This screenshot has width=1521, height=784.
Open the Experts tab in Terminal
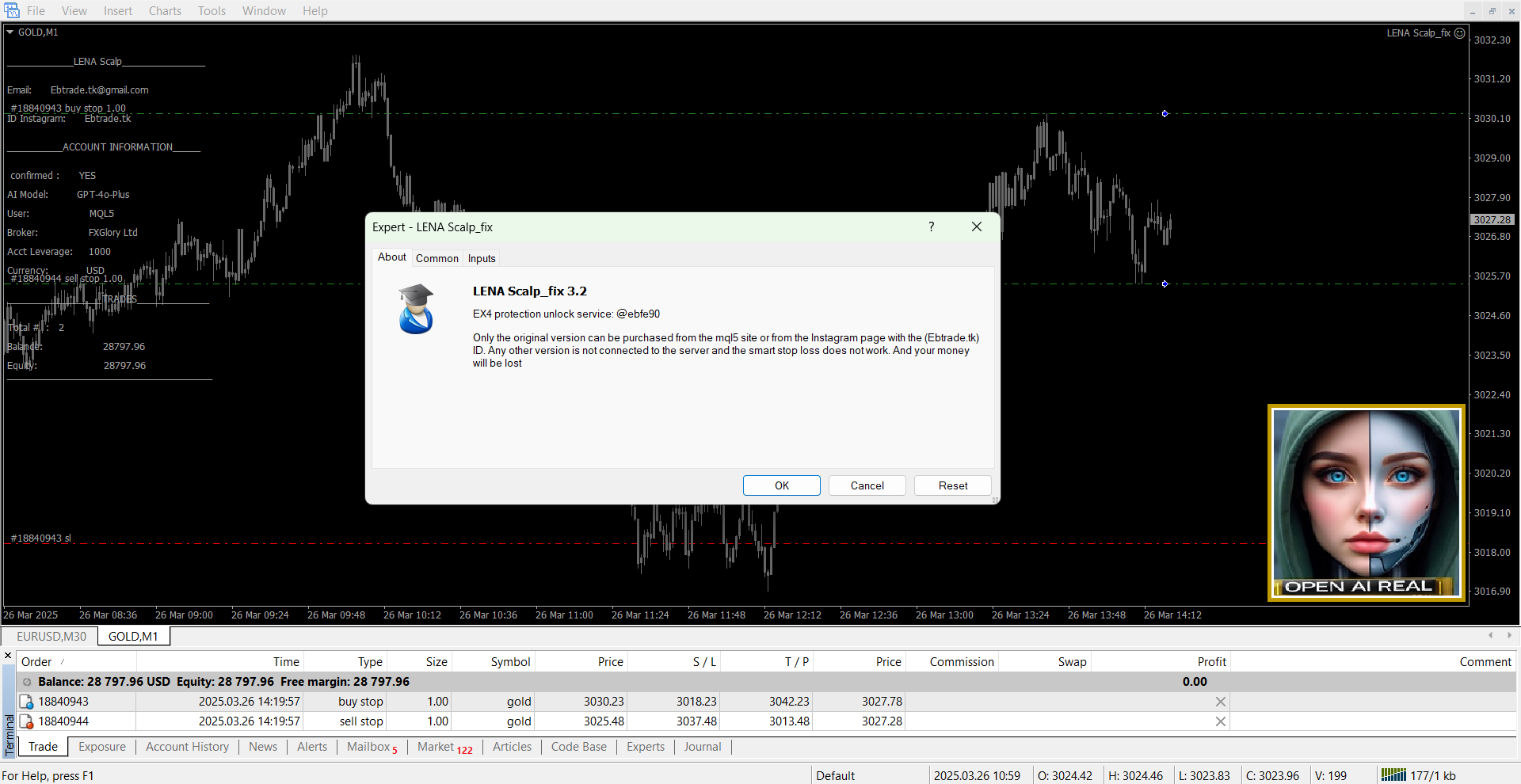646,747
